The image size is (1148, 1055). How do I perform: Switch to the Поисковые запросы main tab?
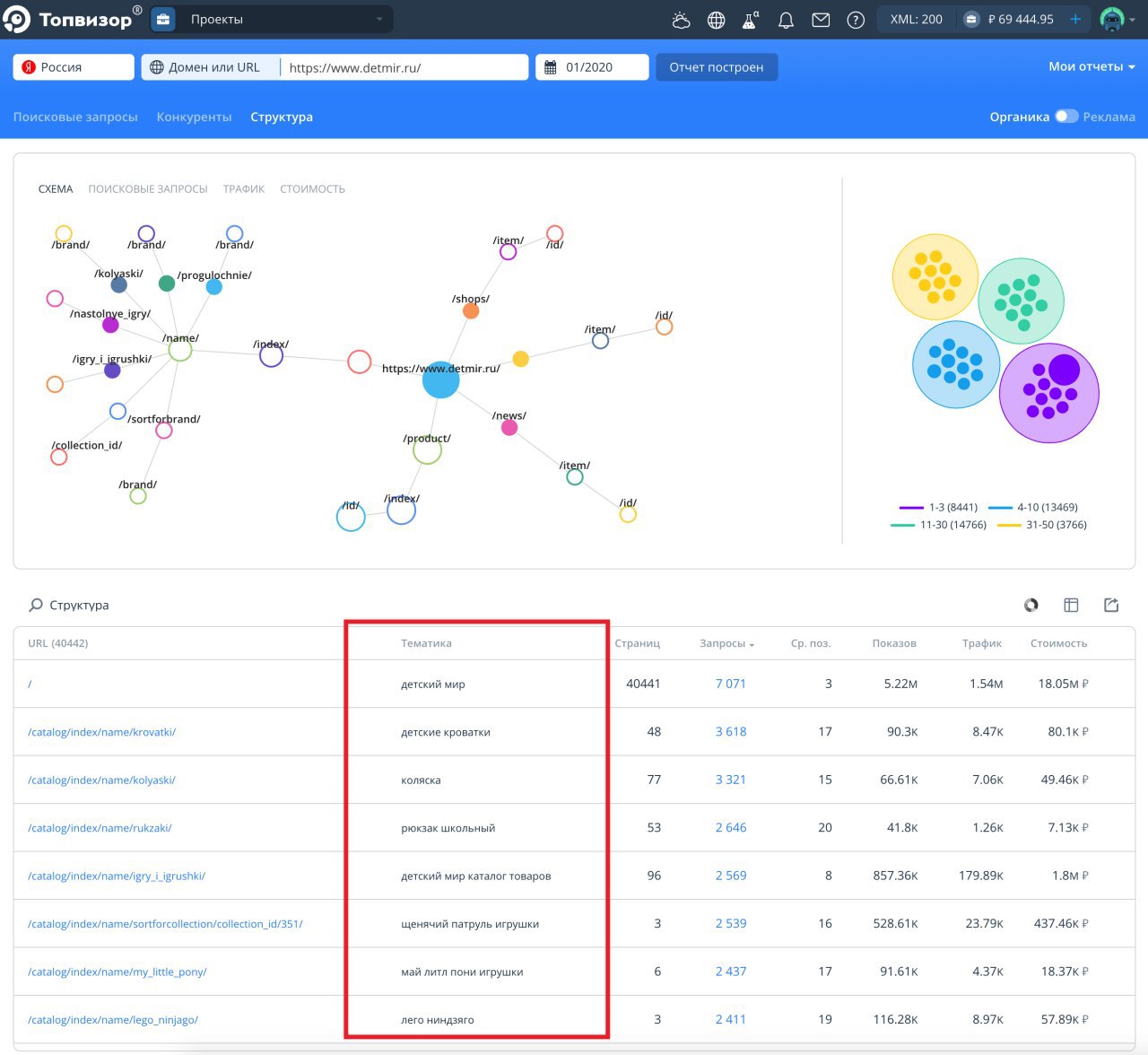pyautogui.click(x=75, y=117)
